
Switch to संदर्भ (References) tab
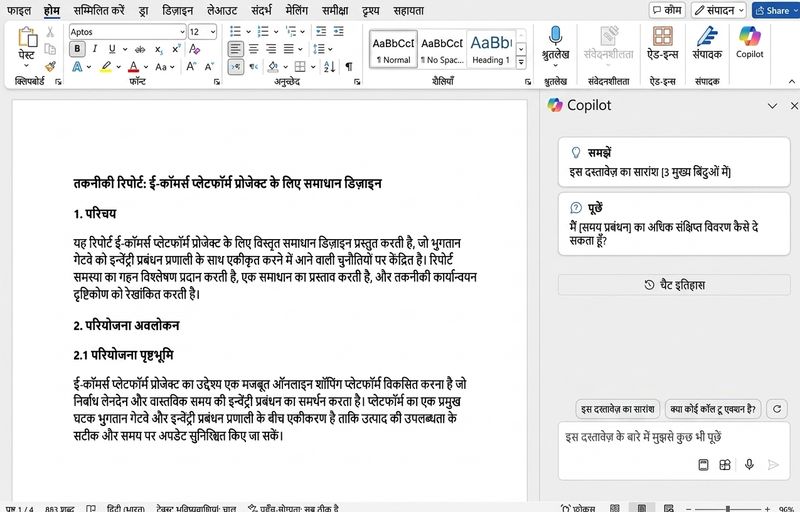[x=261, y=10]
